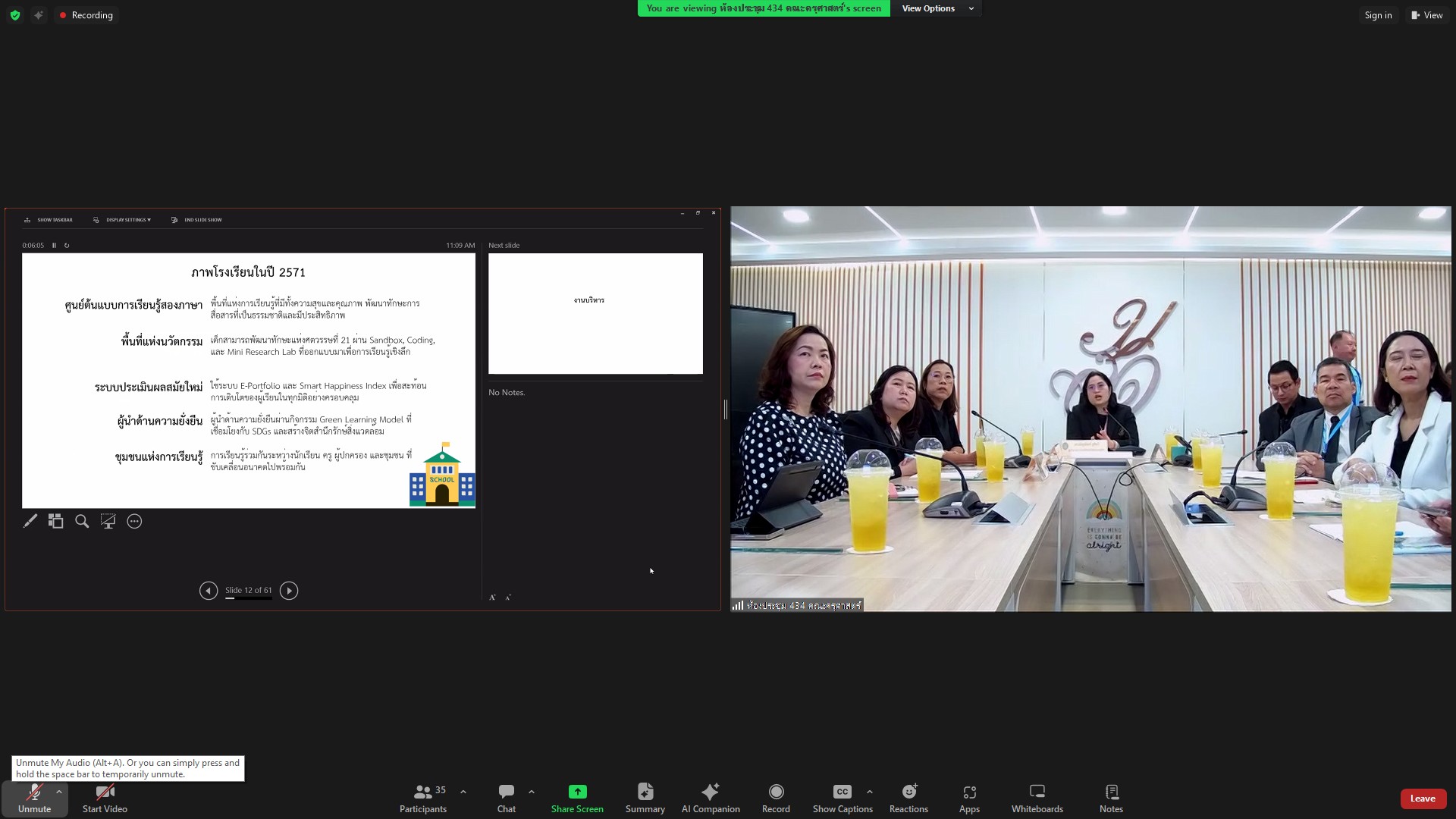The image size is (1456, 819).
Task: Launch AI Companion
Action: [710, 798]
